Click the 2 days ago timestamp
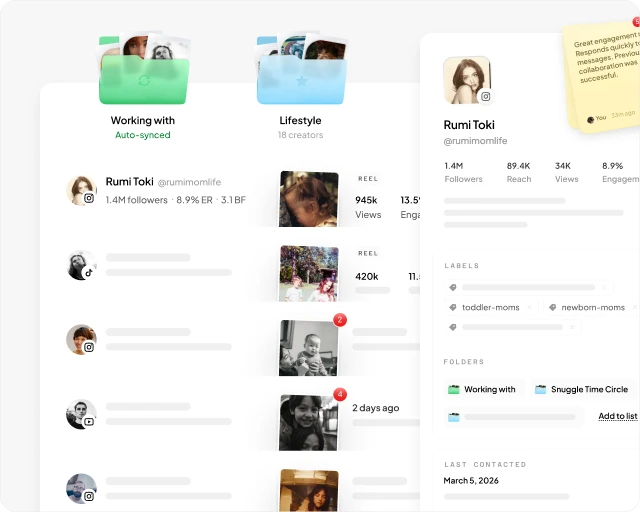The width and height of the screenshot is (640, 512). coord(376,408)
